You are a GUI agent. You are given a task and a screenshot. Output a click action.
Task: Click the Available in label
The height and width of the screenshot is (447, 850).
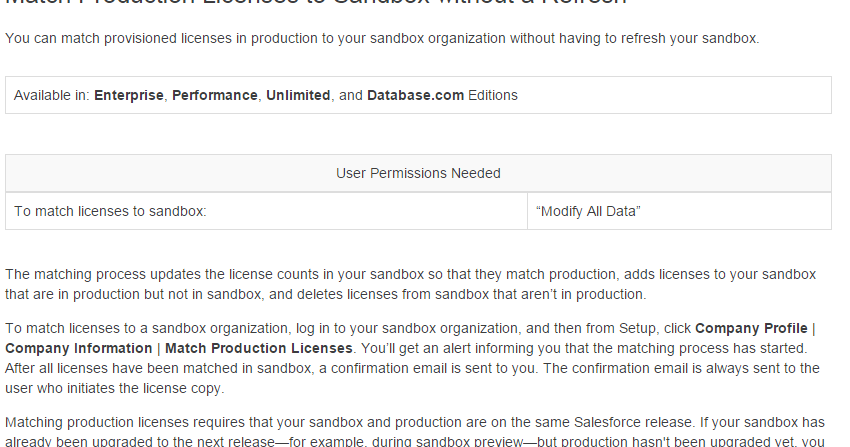tap(51, 96)
